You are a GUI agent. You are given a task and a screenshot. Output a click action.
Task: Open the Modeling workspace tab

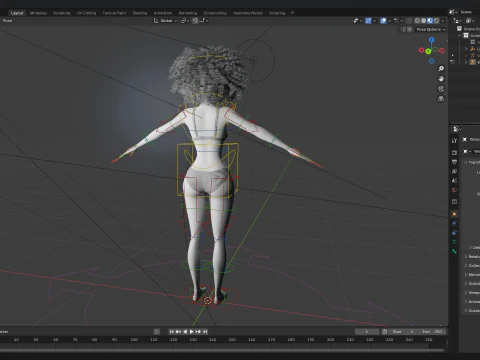[38, 13]
